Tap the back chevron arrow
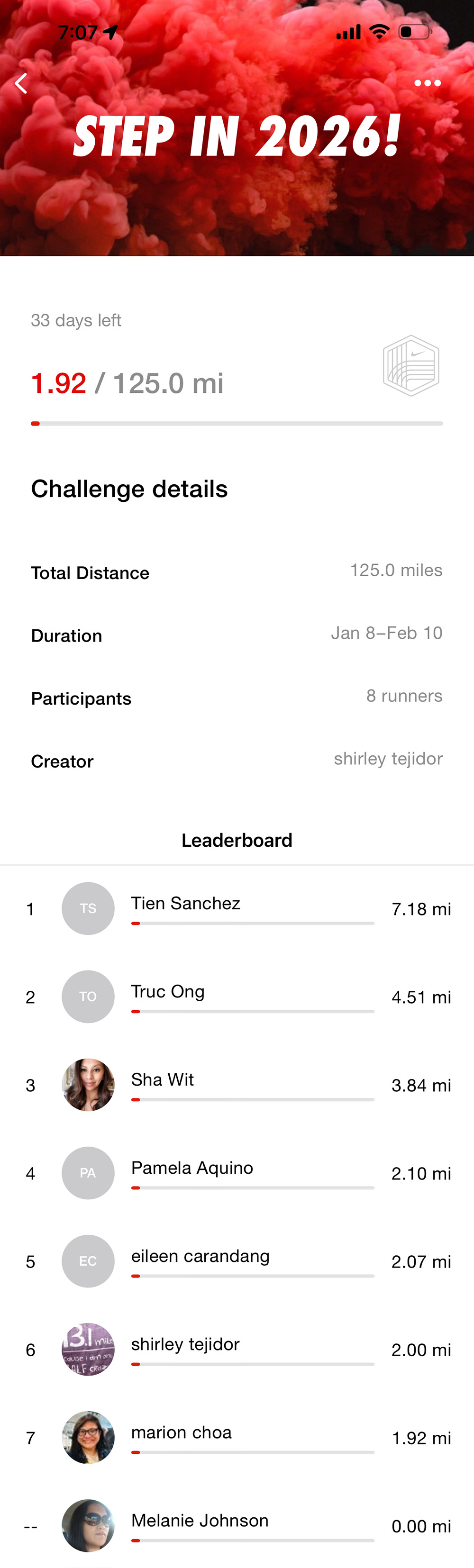Image resolution: width=474 pixels, height=1568 pixels. [22, 83]
